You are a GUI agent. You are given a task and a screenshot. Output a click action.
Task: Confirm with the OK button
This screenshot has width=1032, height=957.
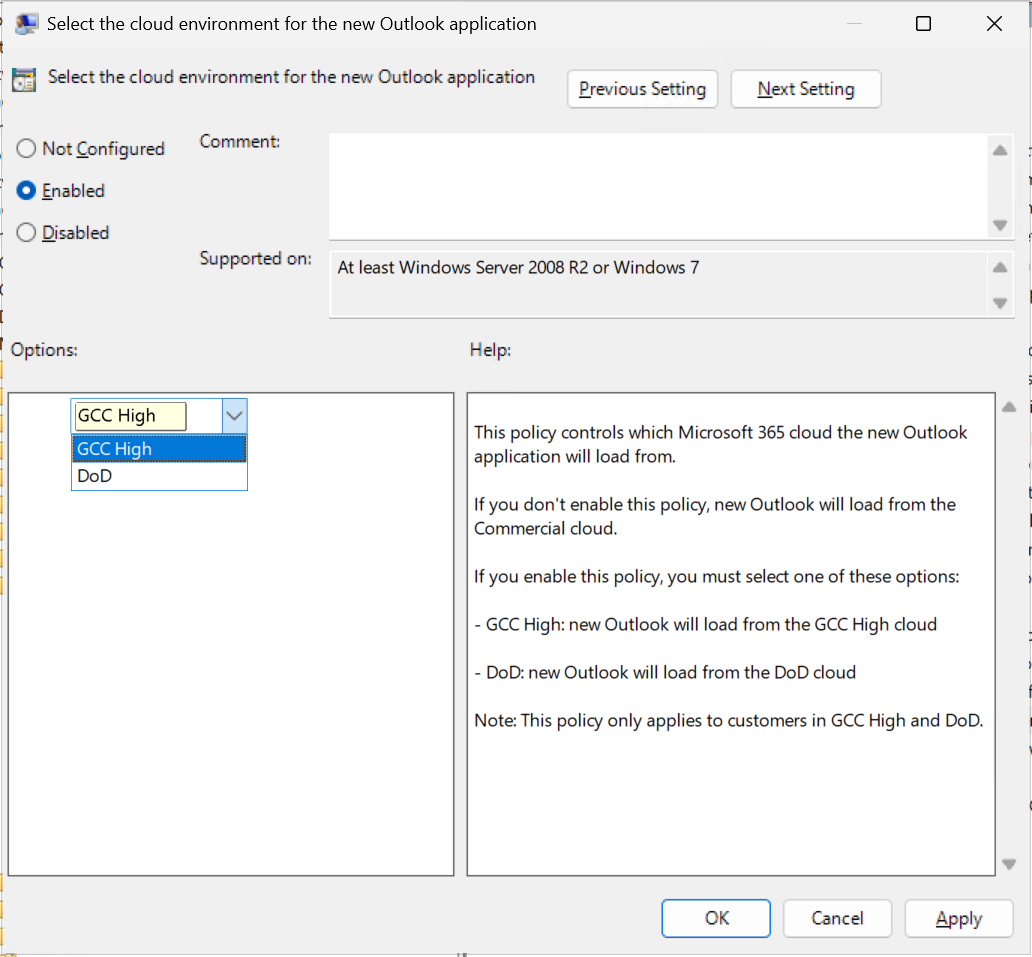click(x=716, y=918)
